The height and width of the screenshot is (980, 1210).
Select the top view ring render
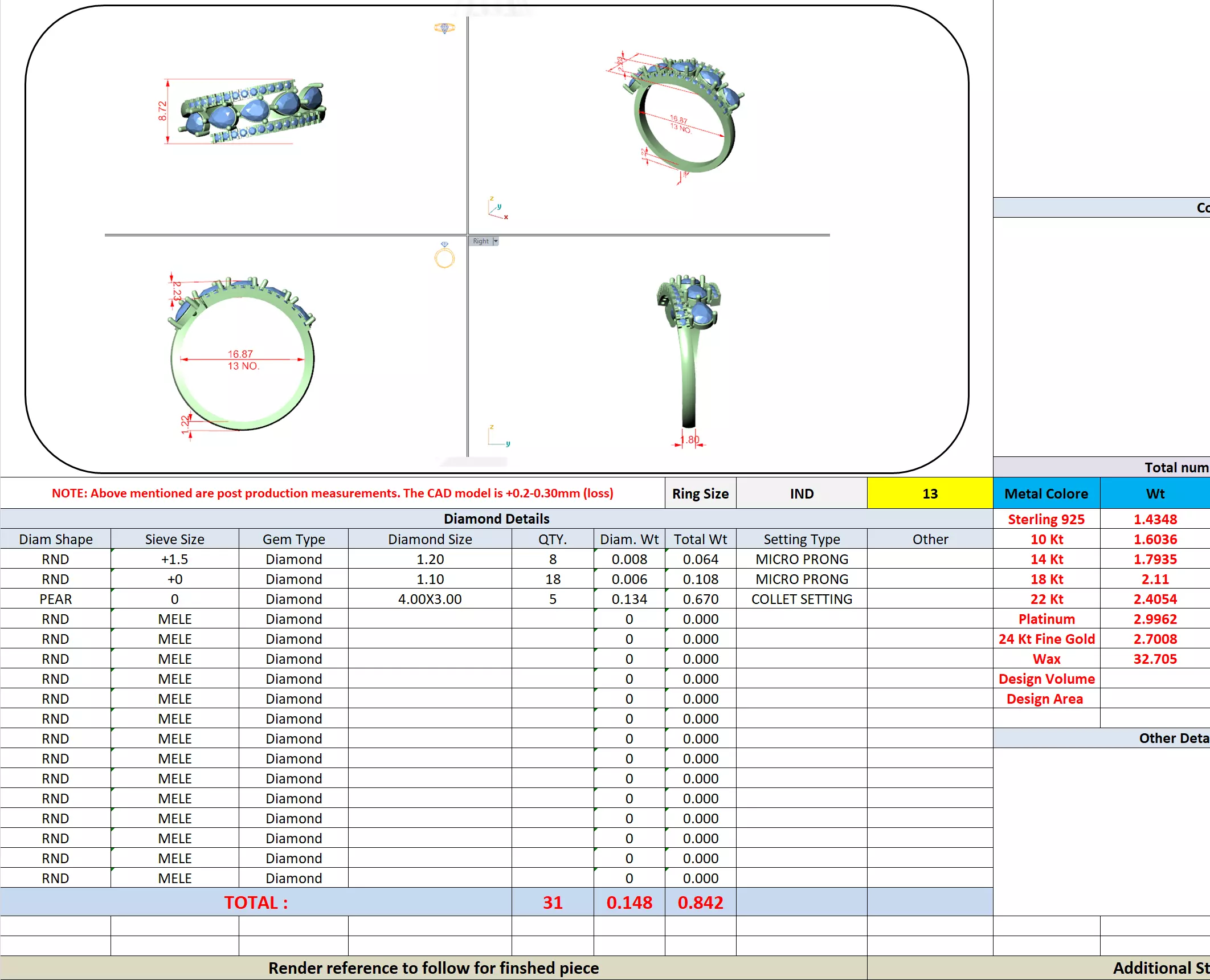[254, 111]
